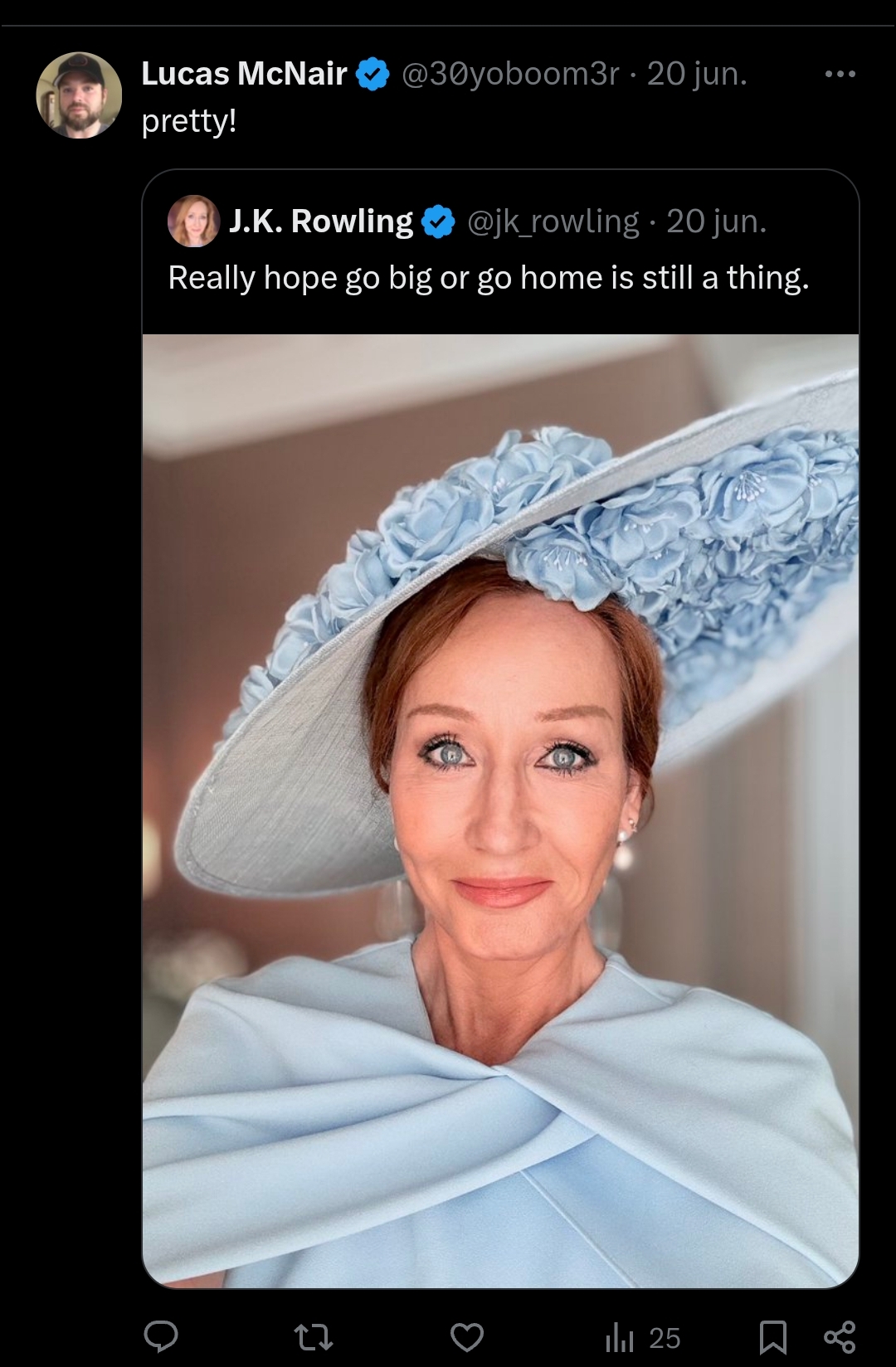
Task: Visit the @30yoboom3r handle
Action: pyautogui.click(x=510, y=74)
